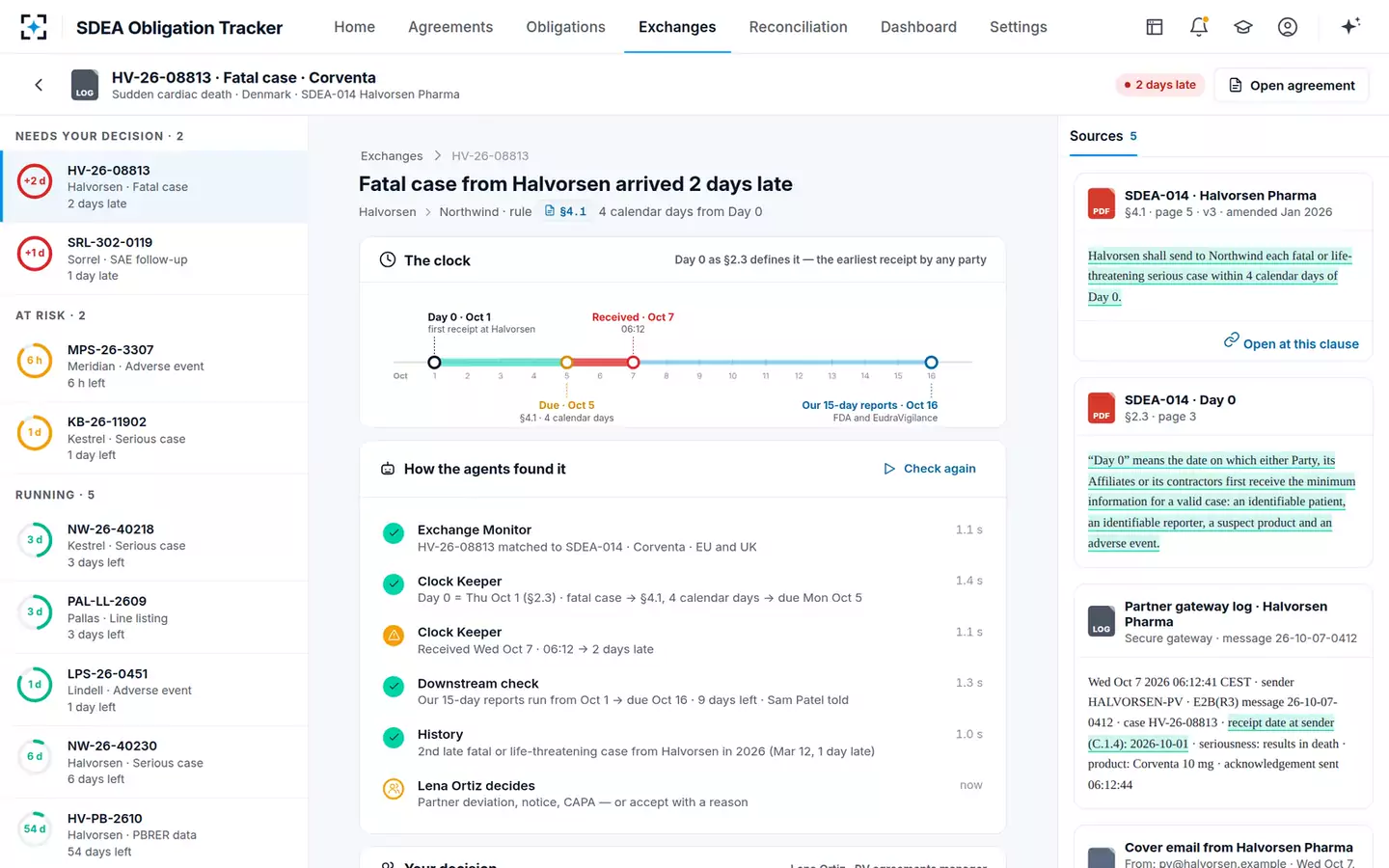Click the LOG file icon beside HV-26-08813 title
Screen dimensions: 1389x868
(x=85, y=85)
